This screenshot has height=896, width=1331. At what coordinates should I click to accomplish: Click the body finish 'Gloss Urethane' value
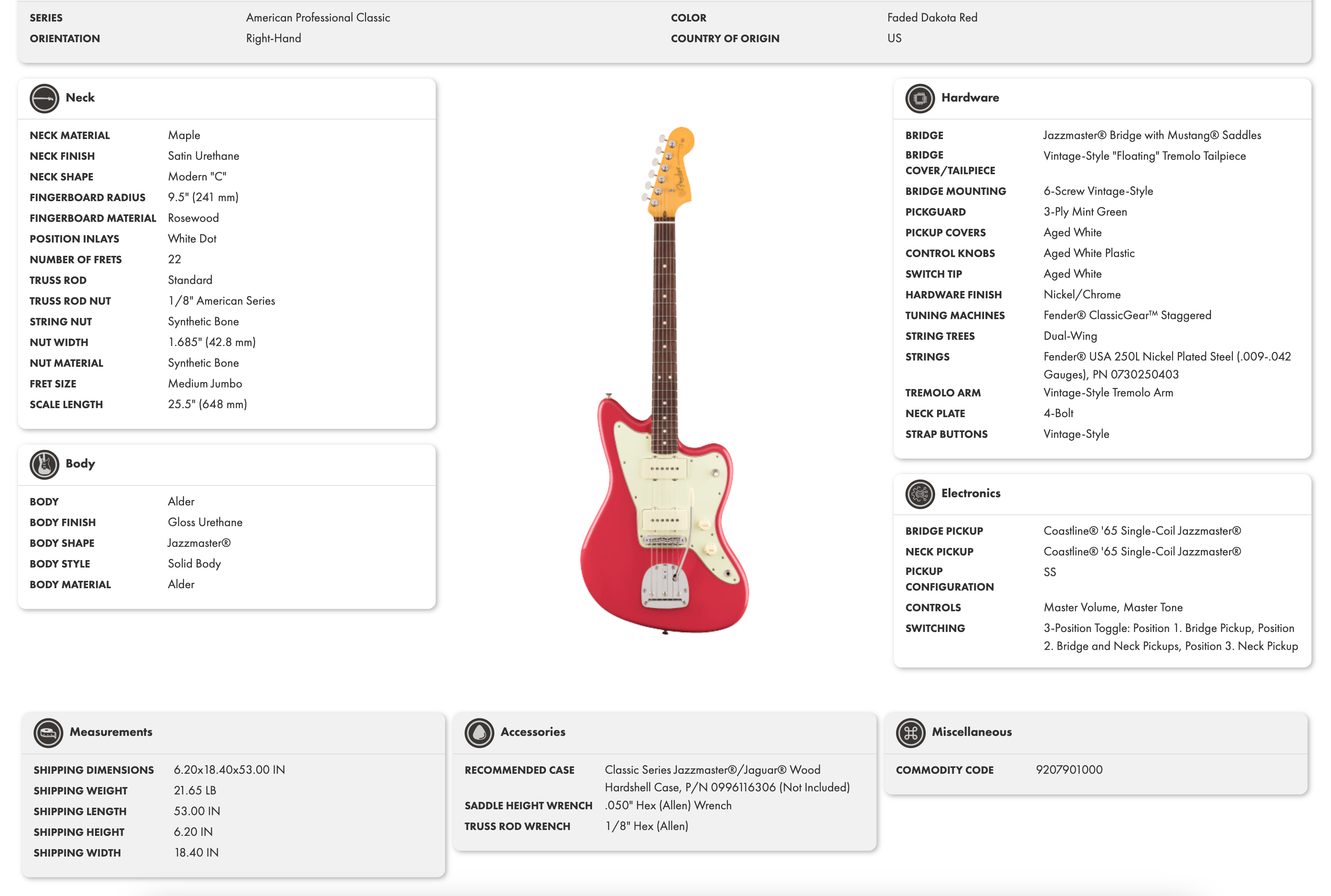tap(205, 522)
